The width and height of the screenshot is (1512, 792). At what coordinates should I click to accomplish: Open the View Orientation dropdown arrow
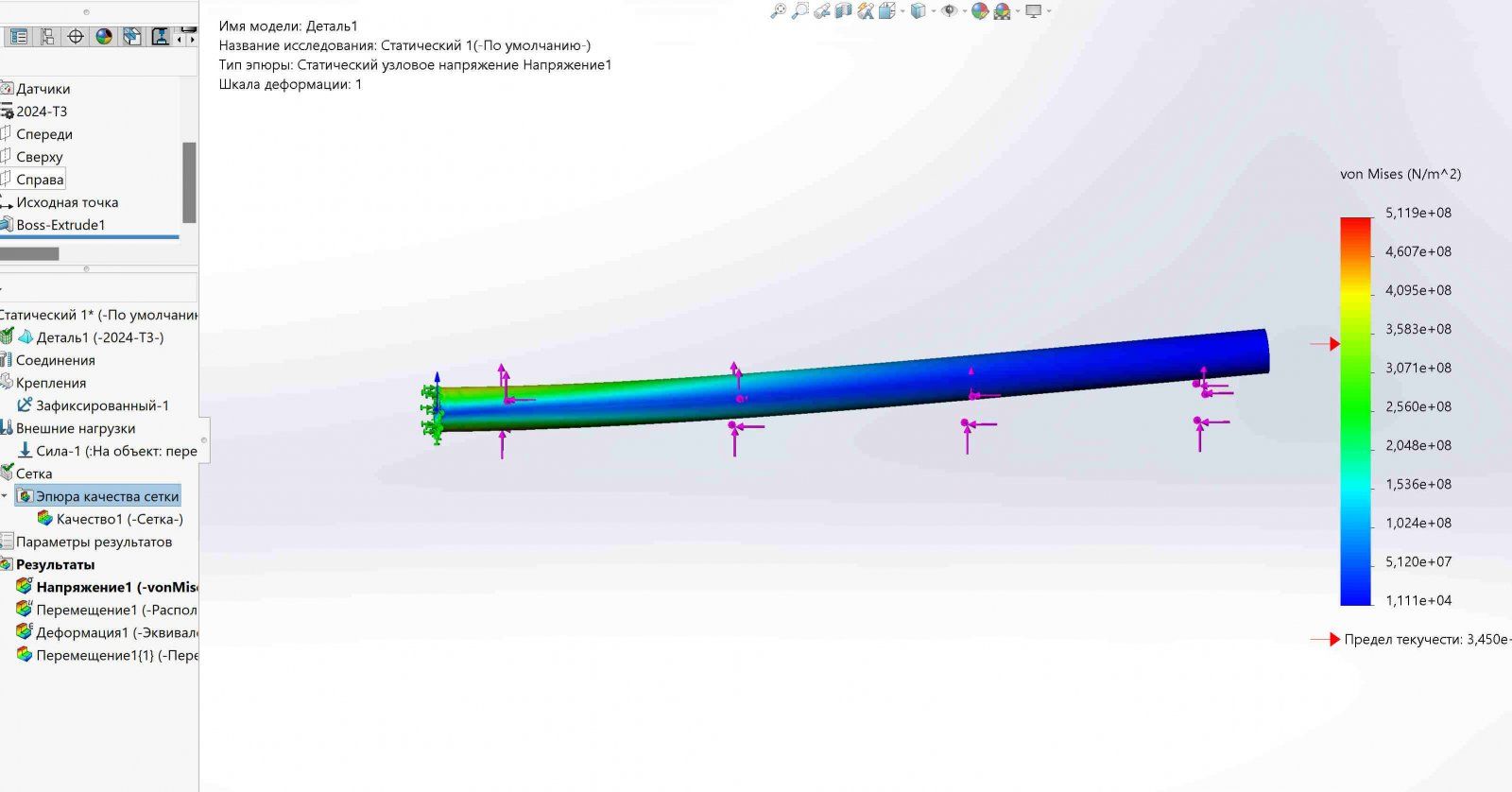pos(933,11)
